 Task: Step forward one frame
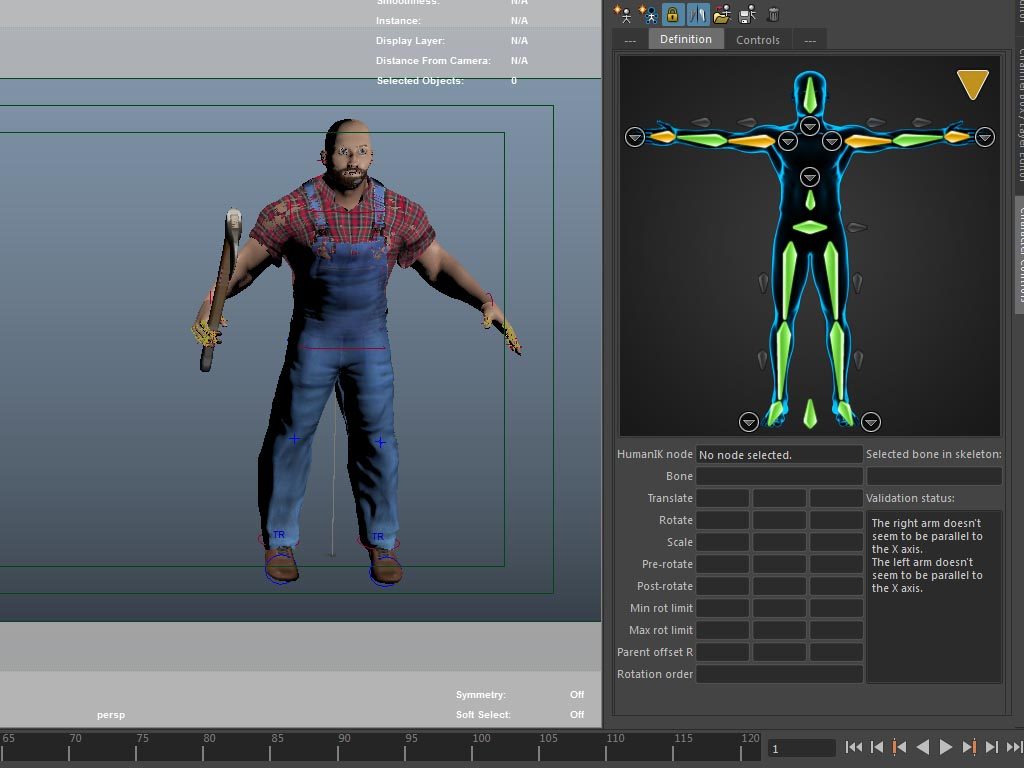tap(991, 747)
